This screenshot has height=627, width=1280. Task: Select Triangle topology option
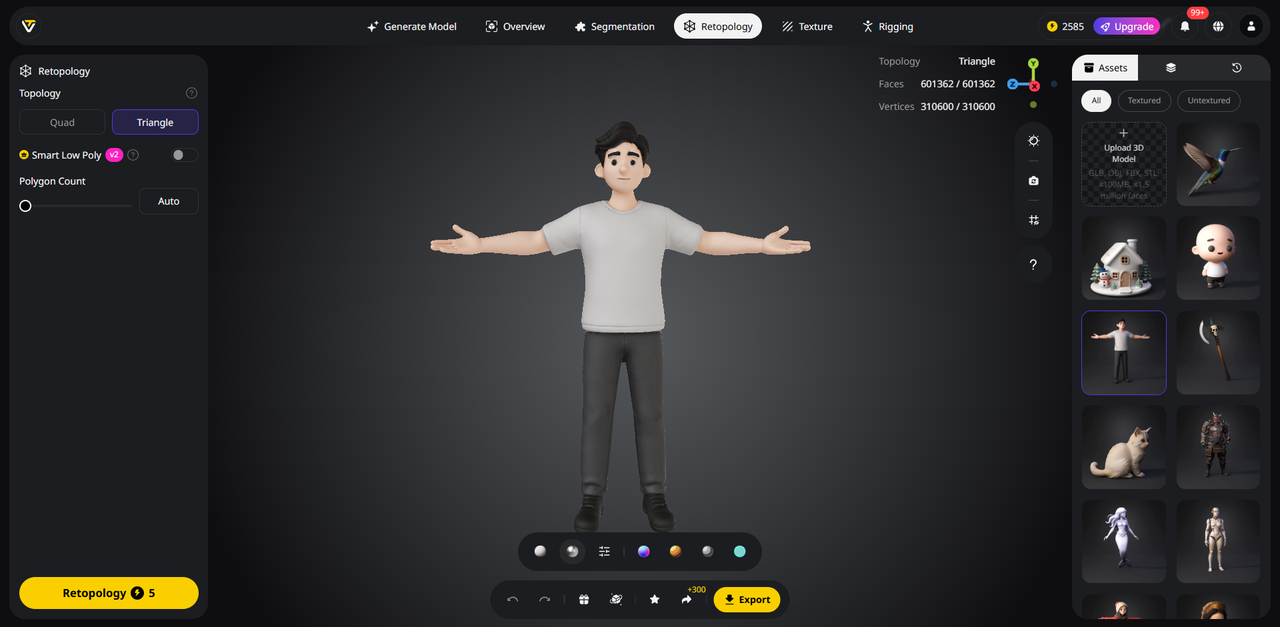(155, 122)
